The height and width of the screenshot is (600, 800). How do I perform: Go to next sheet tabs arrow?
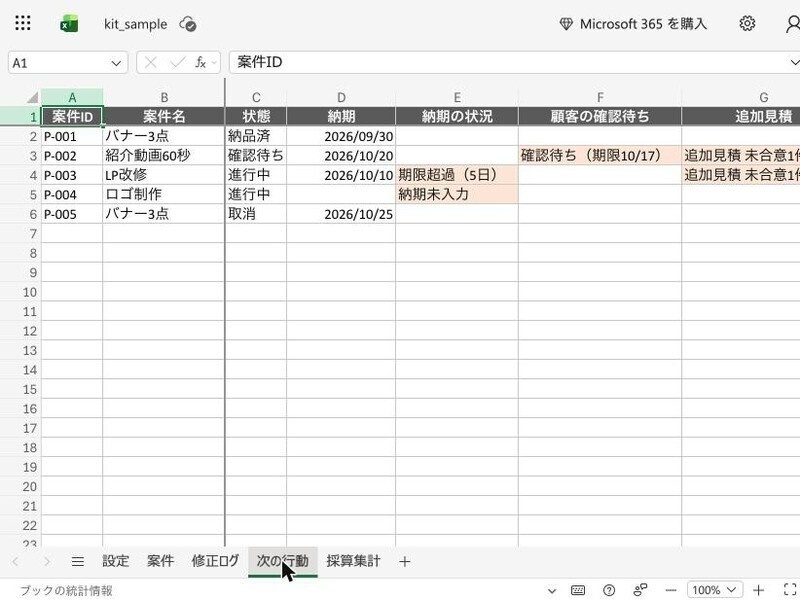click(x=47, y=562)
